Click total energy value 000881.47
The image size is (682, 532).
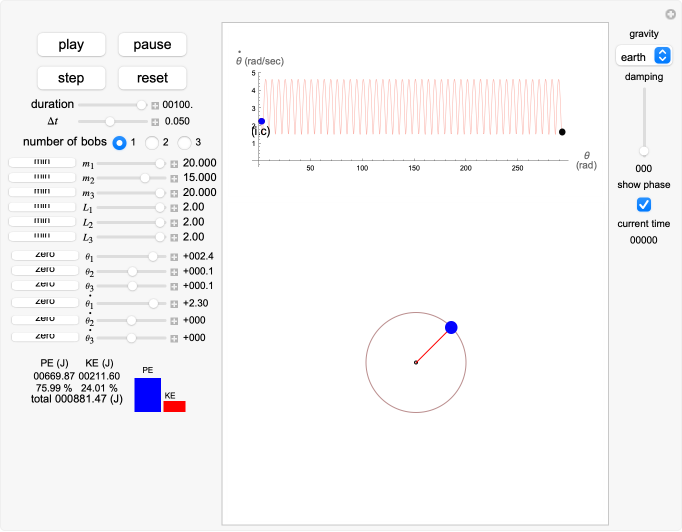click(80, 399)
